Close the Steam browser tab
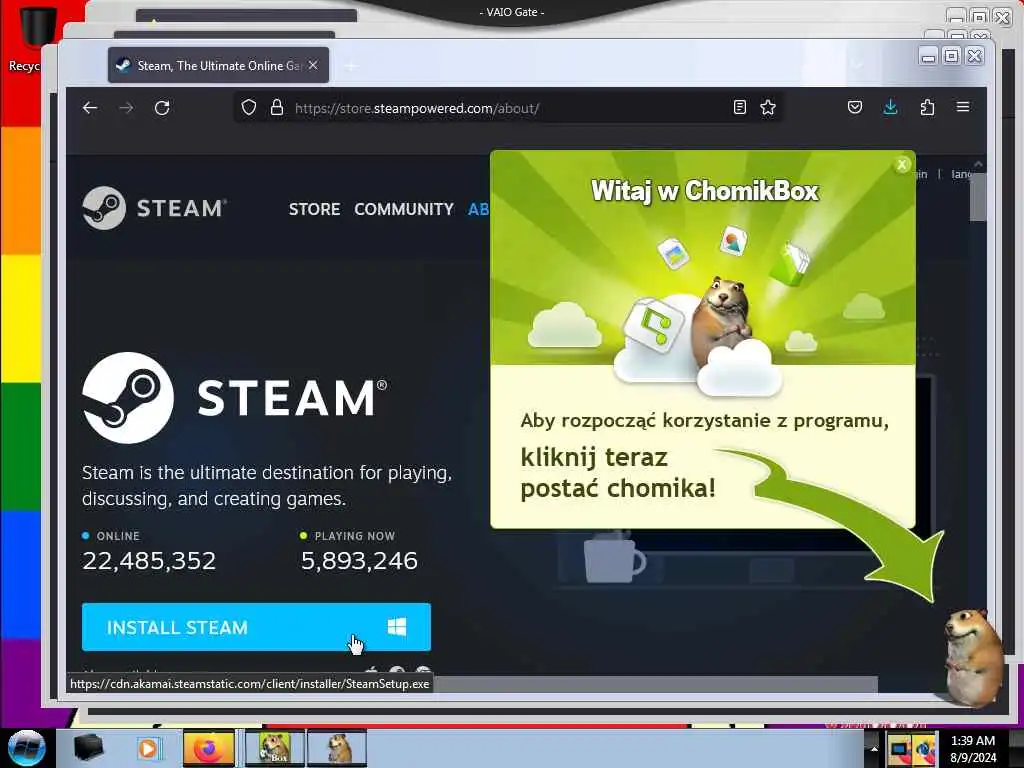The height and width of the screenshot is (768, 1024). pyautogui.click(x=313, y=65)
